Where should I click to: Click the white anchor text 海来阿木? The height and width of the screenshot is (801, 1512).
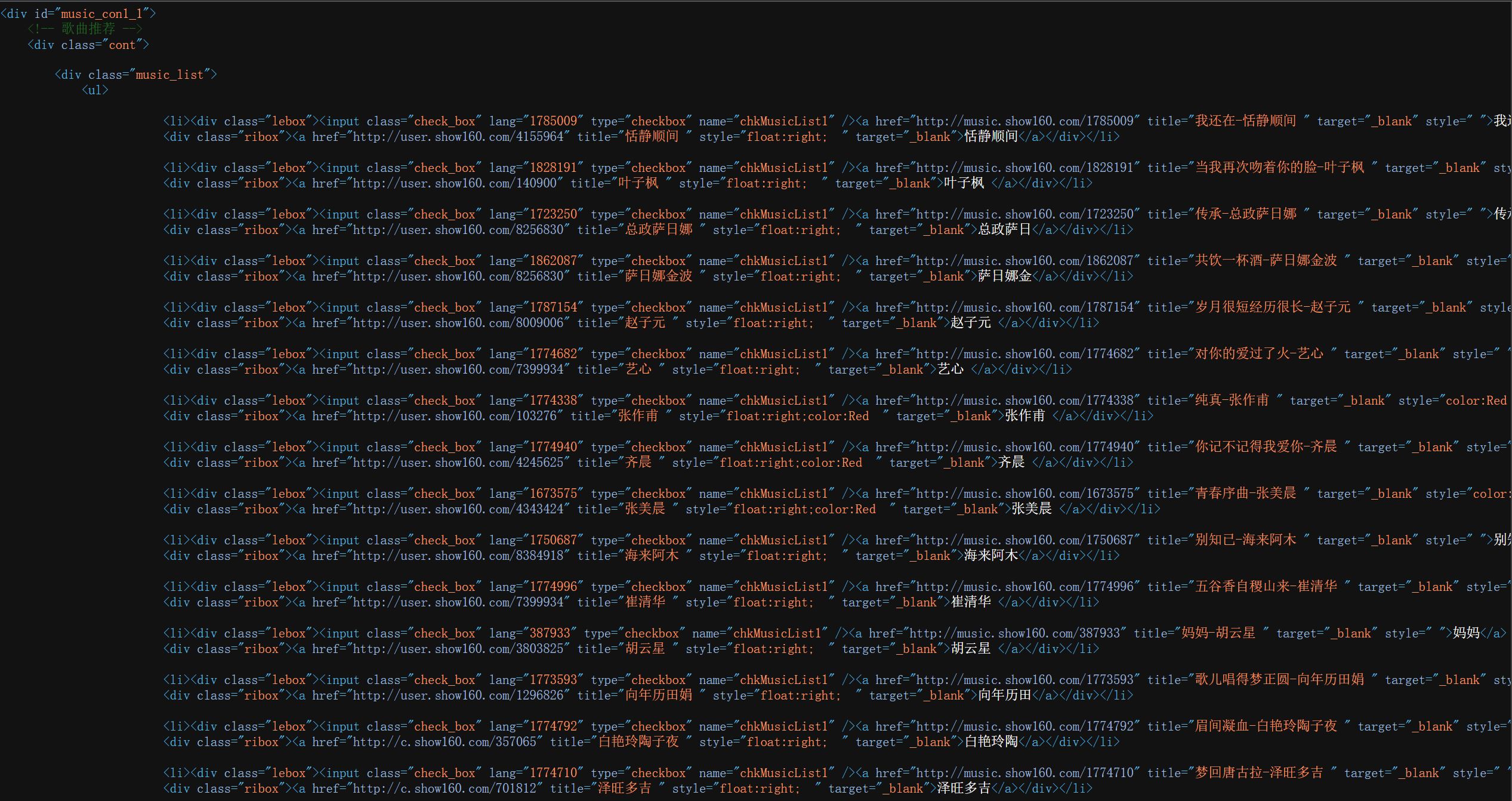990,556
